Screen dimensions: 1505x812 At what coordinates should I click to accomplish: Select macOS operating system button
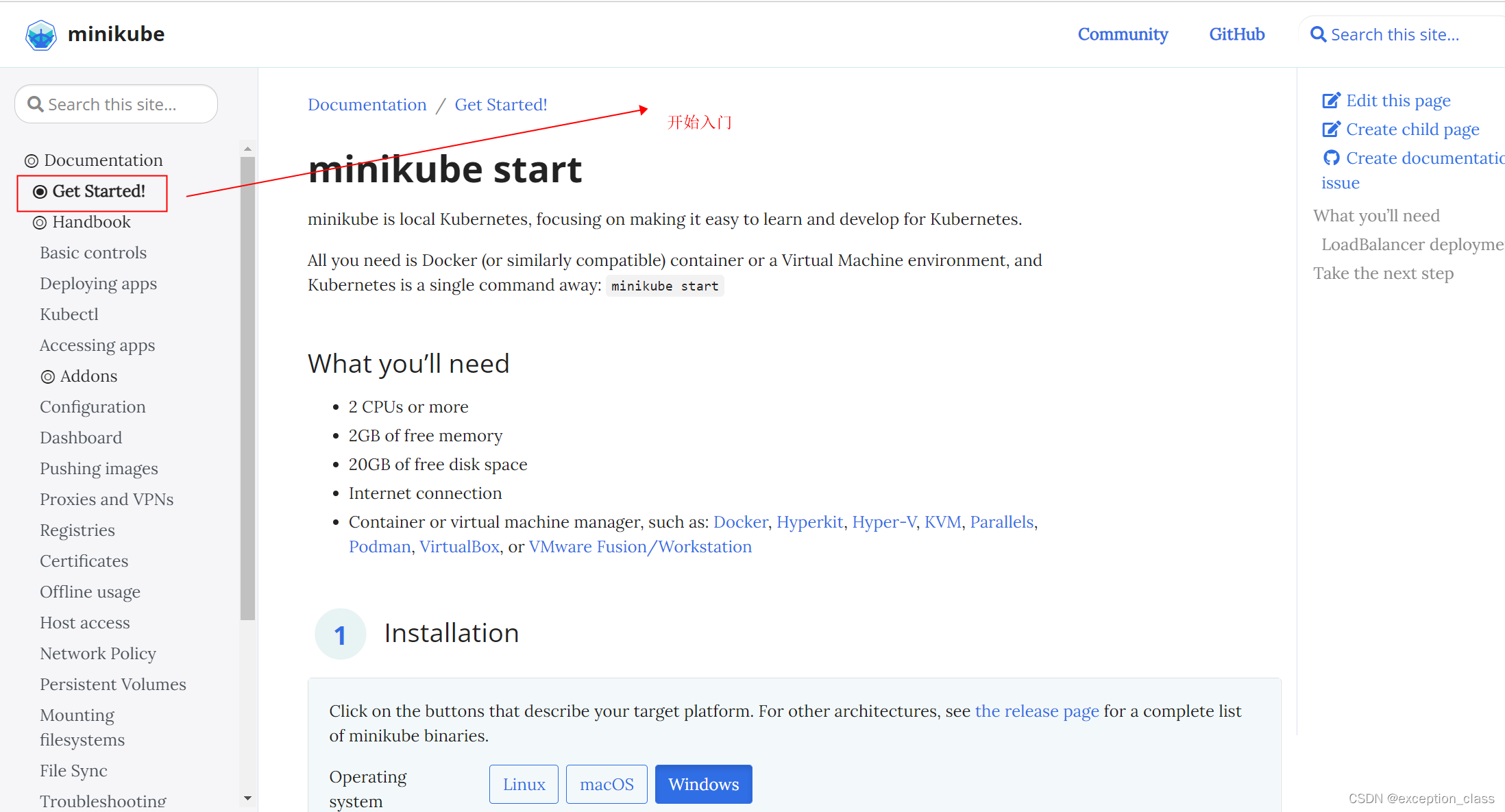tap(607, 784)
